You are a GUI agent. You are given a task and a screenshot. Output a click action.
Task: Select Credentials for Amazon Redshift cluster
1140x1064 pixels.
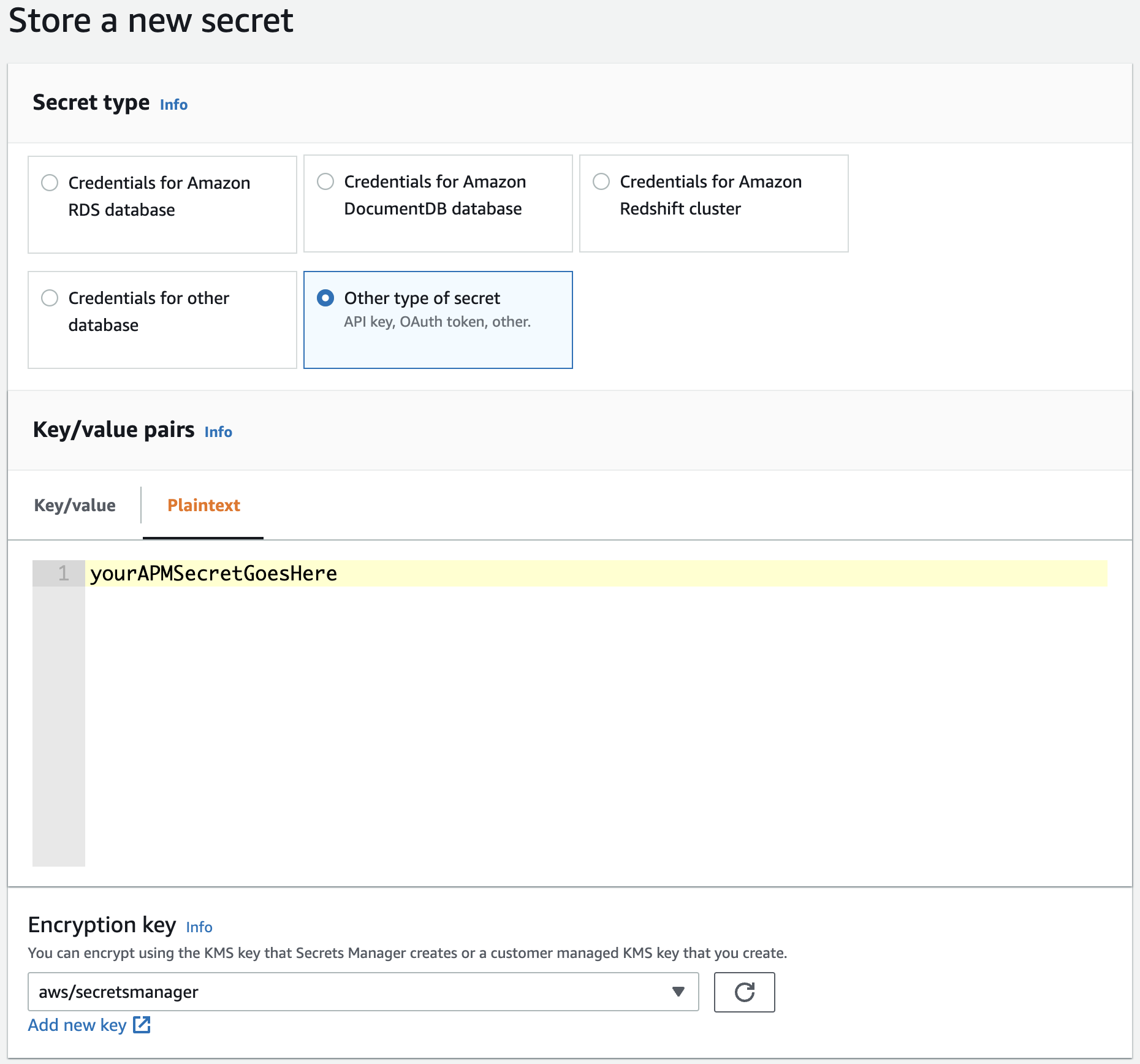point(601,181)
